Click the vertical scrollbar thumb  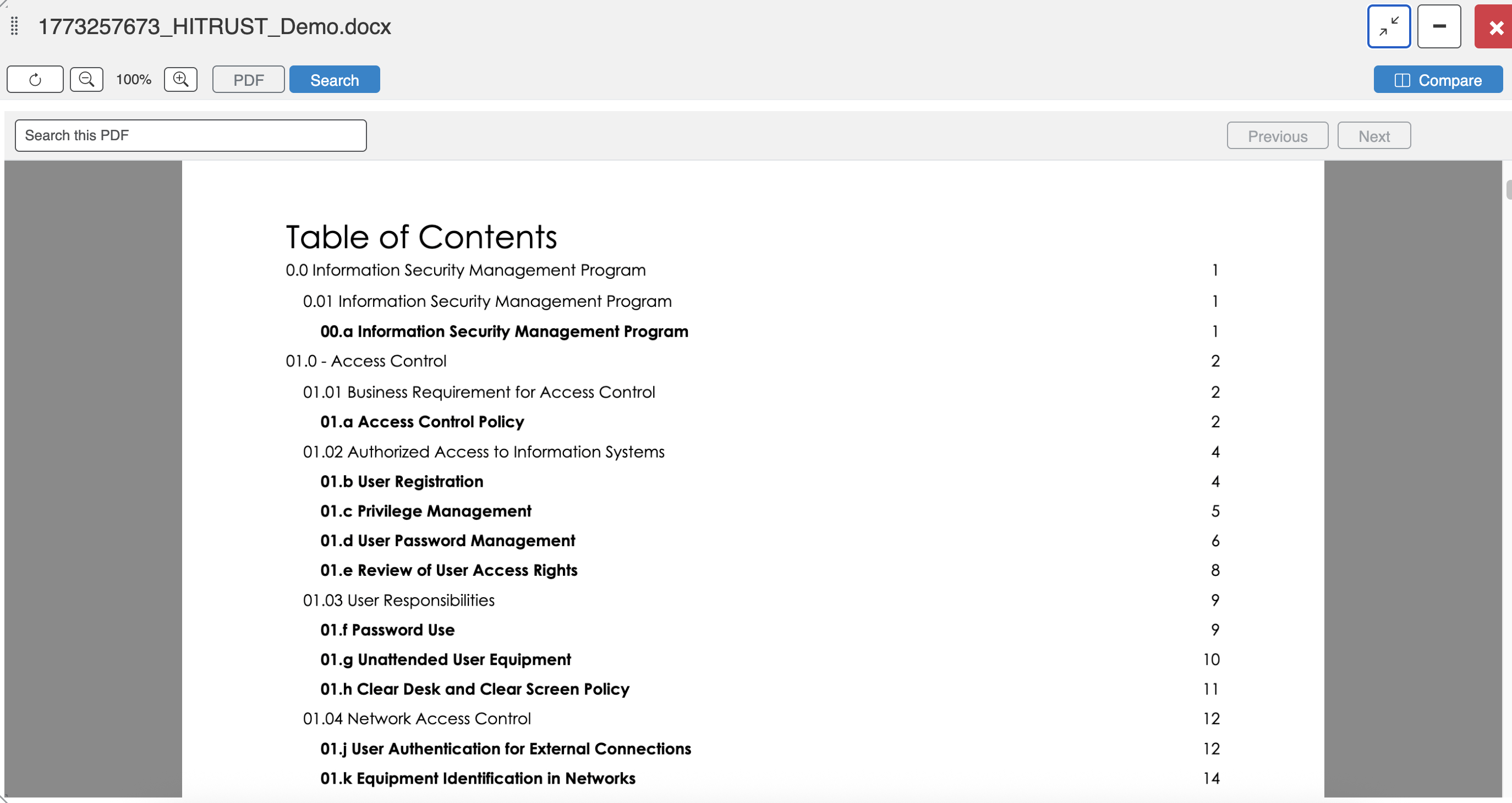(x=1509, y=190)
